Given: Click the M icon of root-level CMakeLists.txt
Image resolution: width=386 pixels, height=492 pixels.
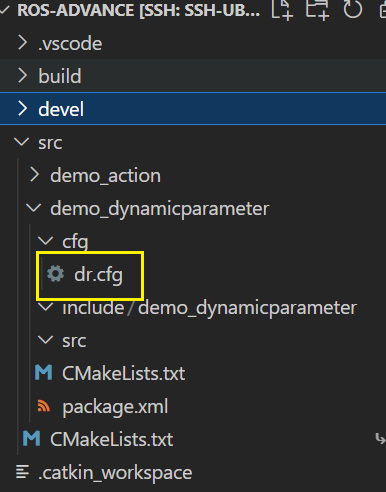Looking at the screenshot, I should (32, 438).
